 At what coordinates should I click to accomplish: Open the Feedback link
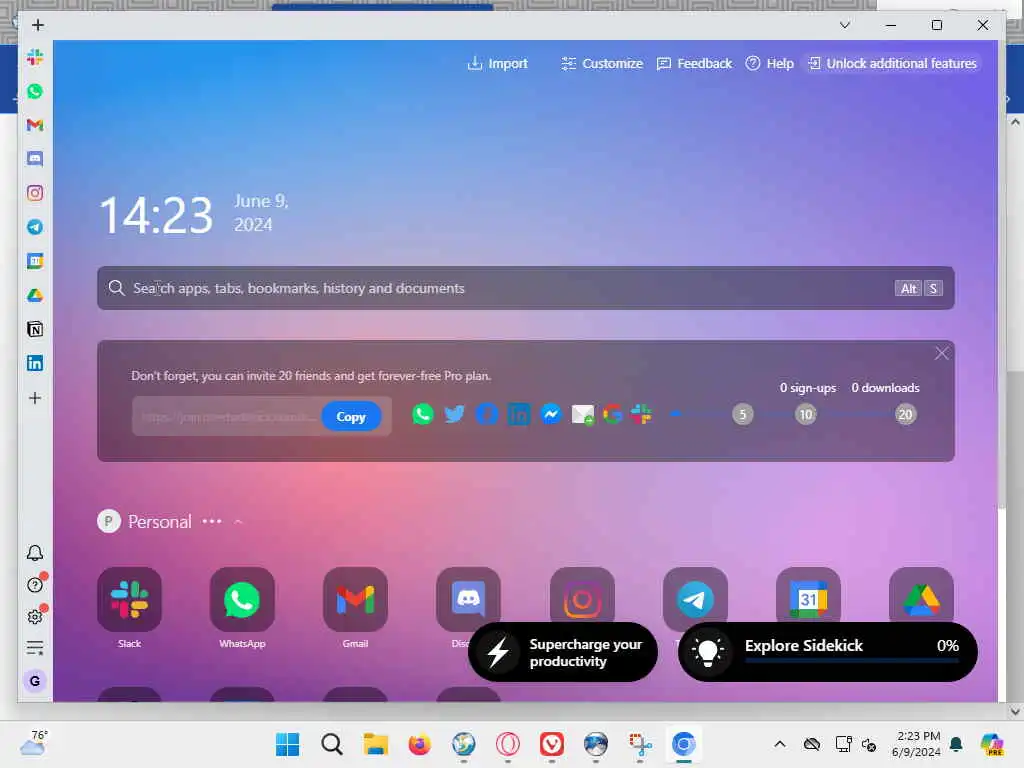[x=694, y=63]
